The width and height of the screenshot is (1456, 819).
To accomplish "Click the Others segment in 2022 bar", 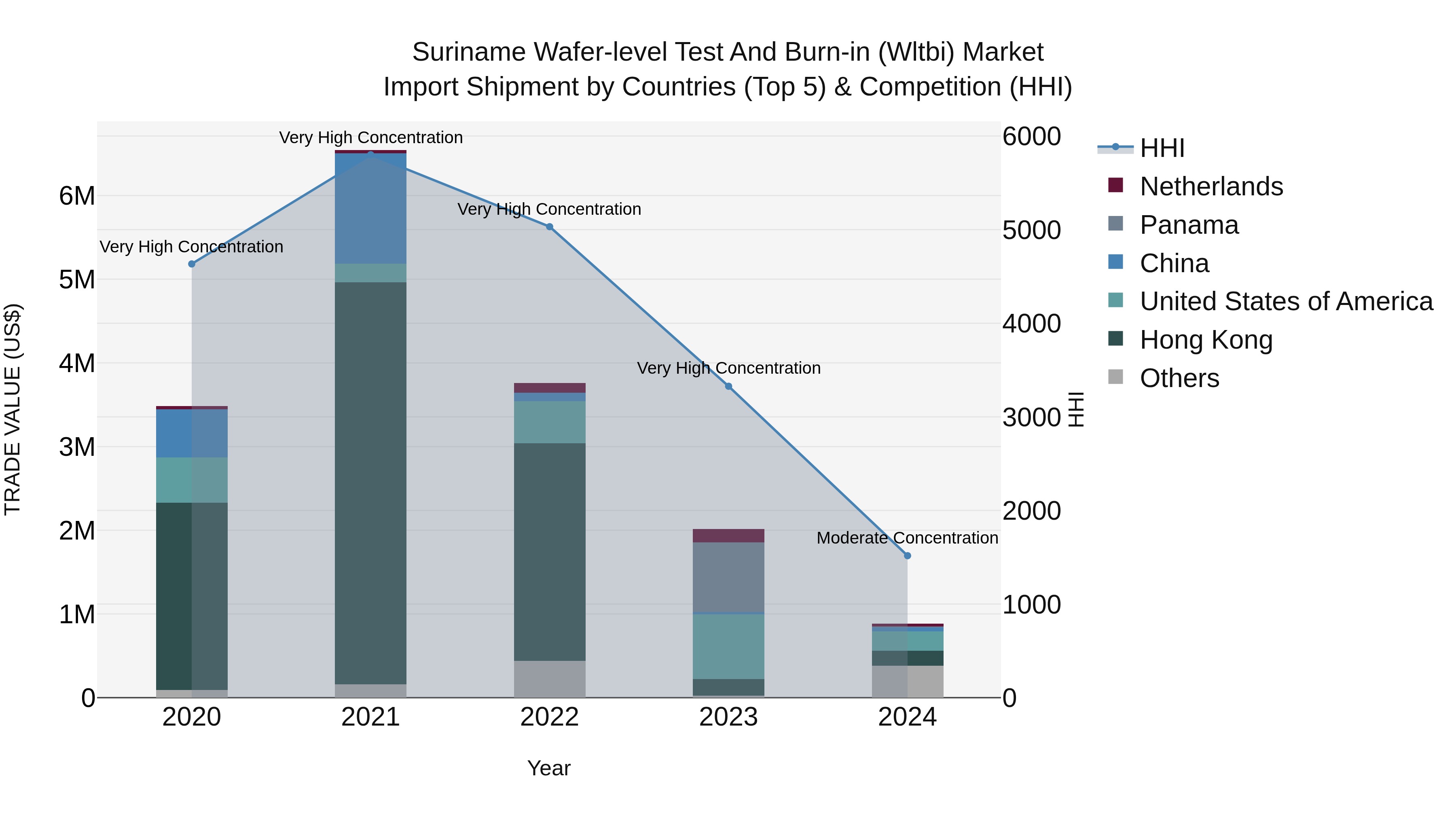I will (x=549, y=679).
